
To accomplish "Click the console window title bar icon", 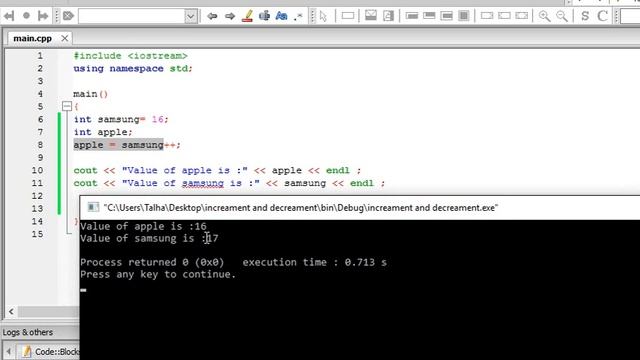I will (93, 207).
